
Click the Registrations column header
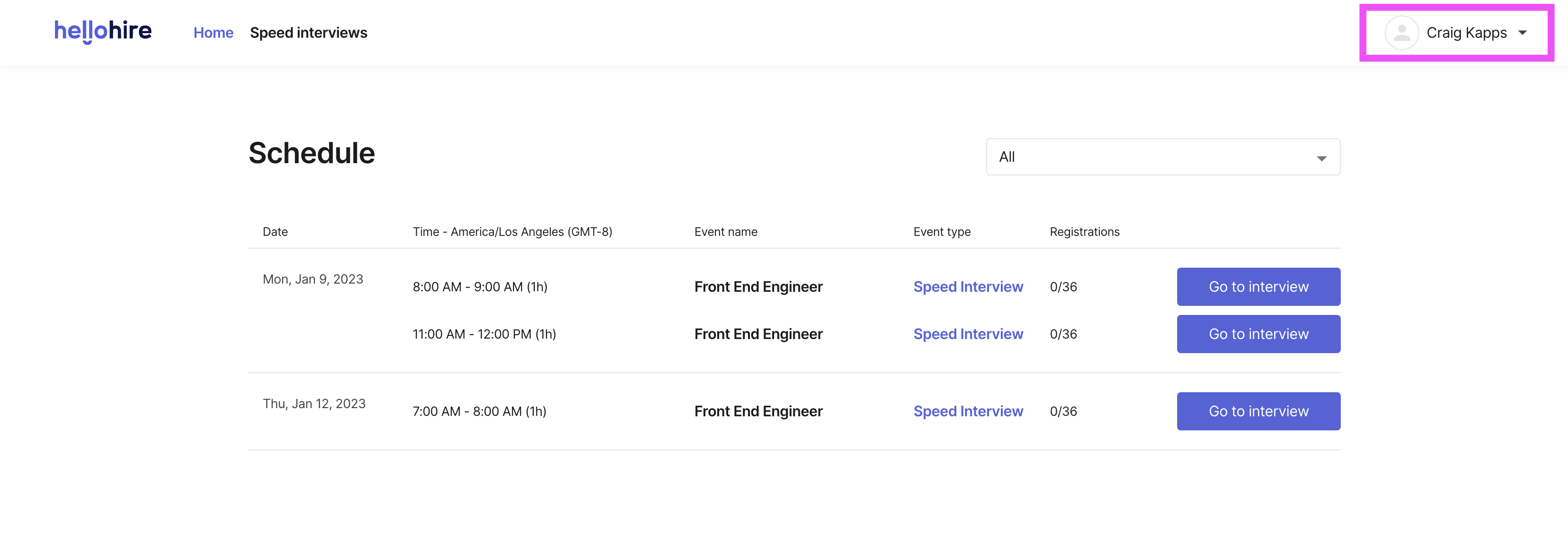pyautogui.click(x=1084, y=232)
